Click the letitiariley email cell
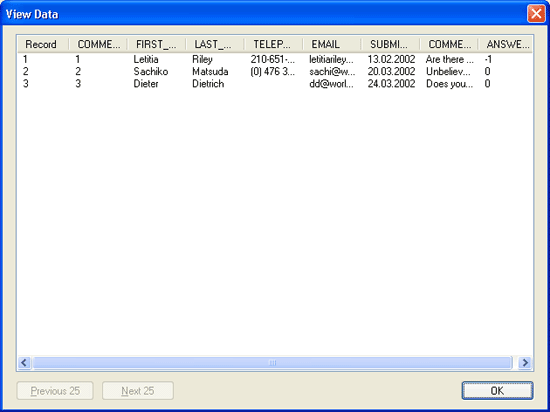The height and width of the screenshot is (412, 550). pyautogui.click(x=331, y=59)
